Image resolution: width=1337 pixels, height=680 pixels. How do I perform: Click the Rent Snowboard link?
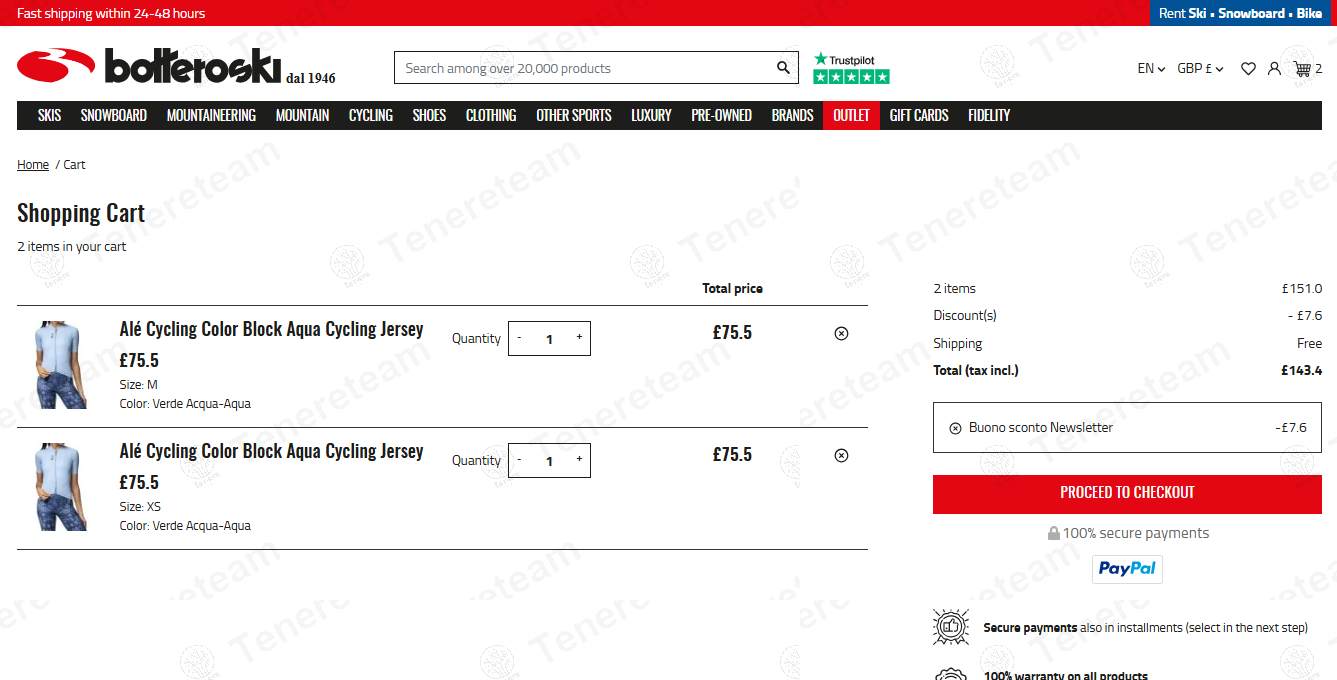coord(1251,13)
